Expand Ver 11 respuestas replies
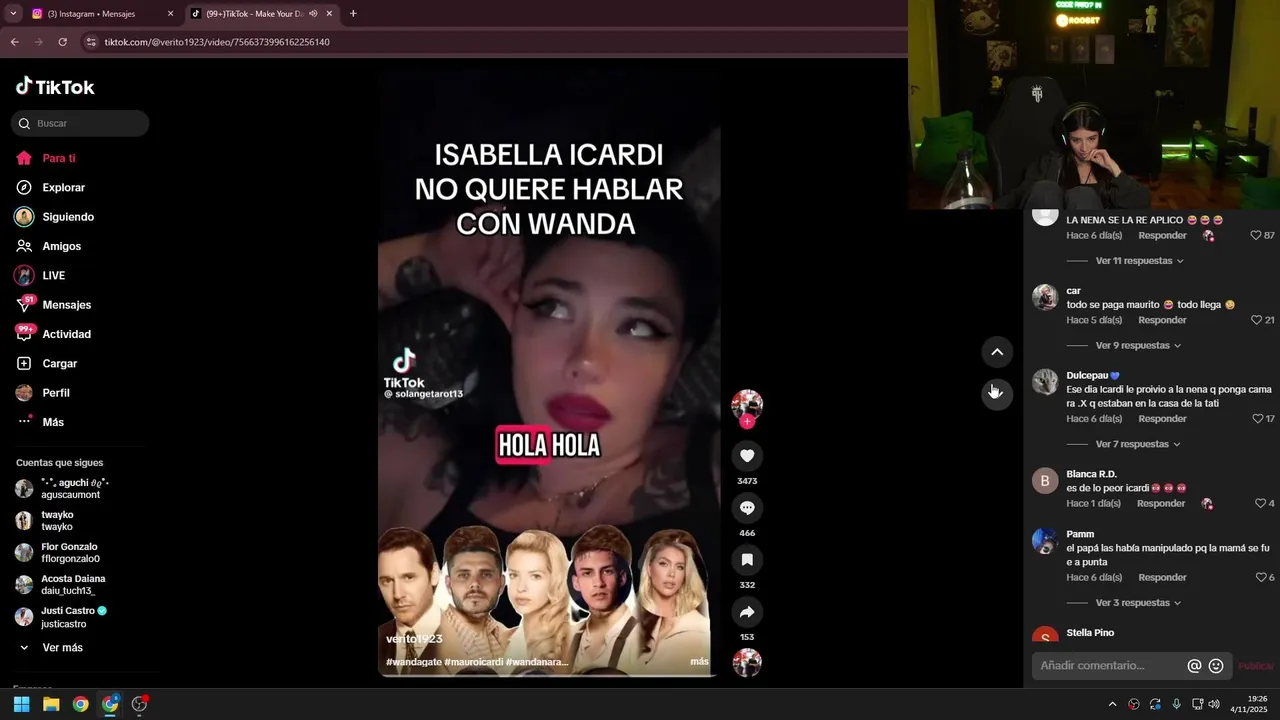 click(x=1139, y=261)
